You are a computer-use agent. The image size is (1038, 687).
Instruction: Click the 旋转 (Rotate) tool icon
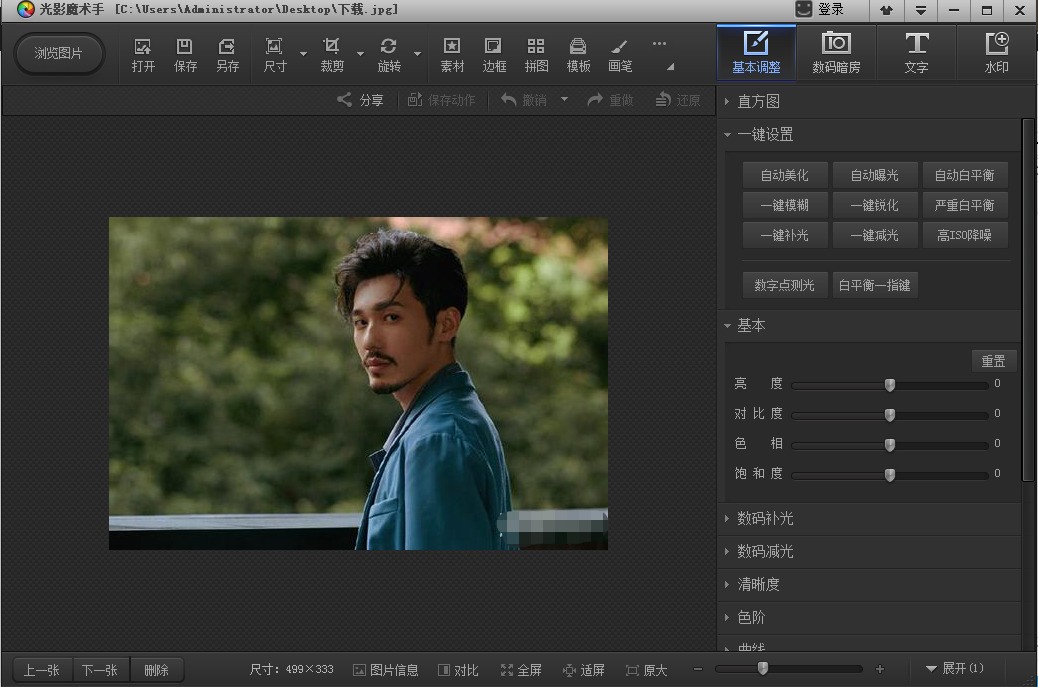pyautogui.click(x=389, y=54)
